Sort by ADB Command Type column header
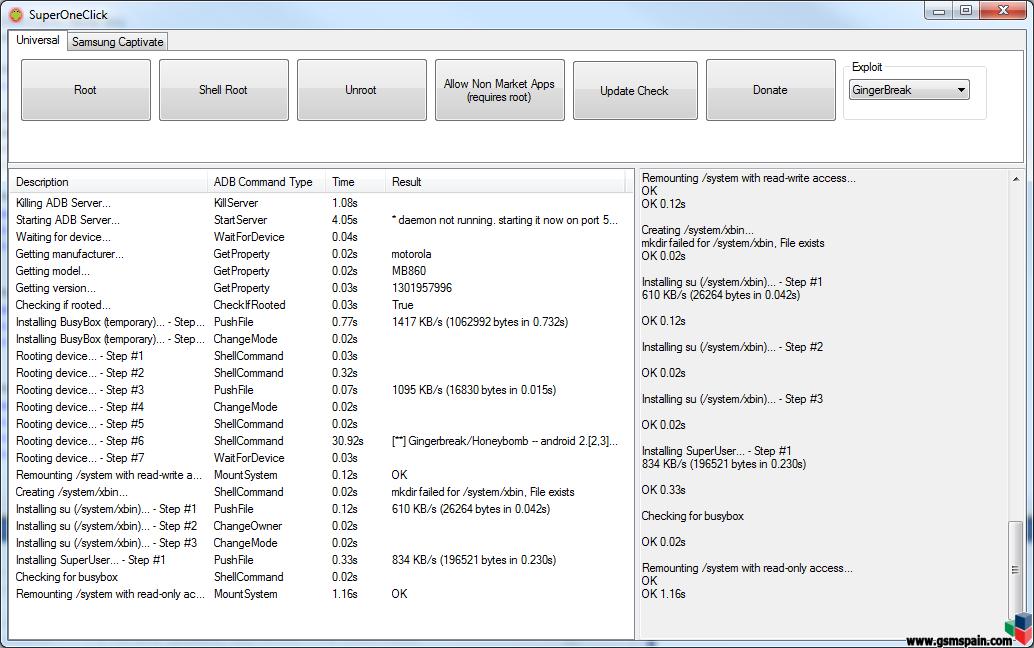 tap(266, 182)
